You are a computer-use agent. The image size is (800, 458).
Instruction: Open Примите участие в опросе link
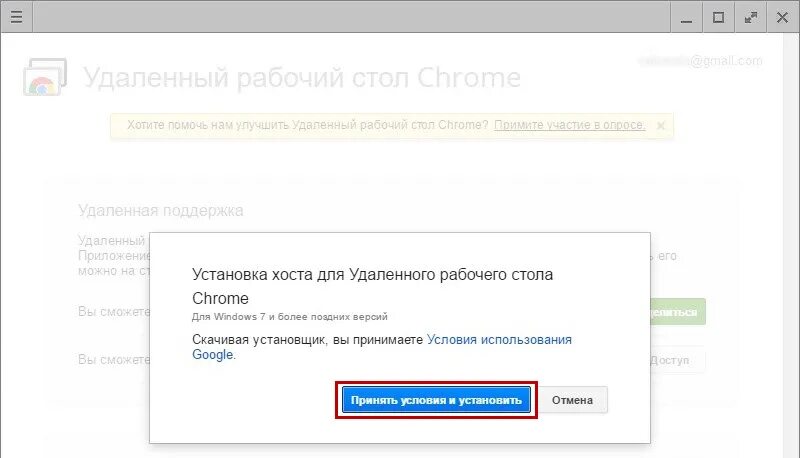[x=569, y=125]
